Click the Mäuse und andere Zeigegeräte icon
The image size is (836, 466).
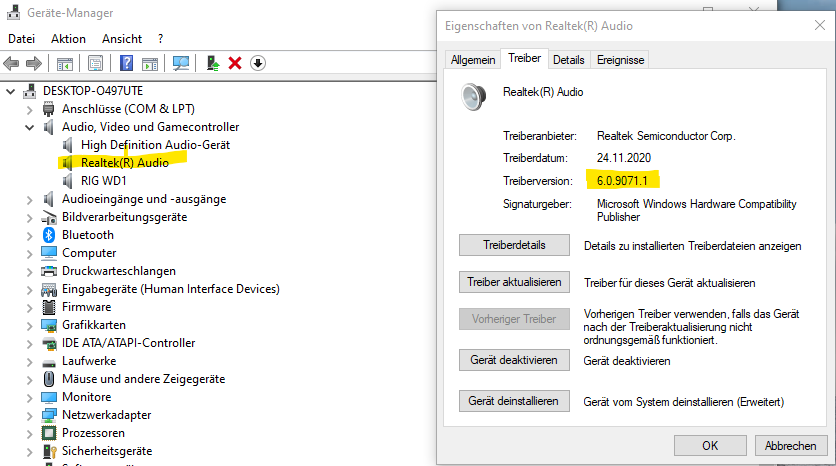[x=49, y=379]
